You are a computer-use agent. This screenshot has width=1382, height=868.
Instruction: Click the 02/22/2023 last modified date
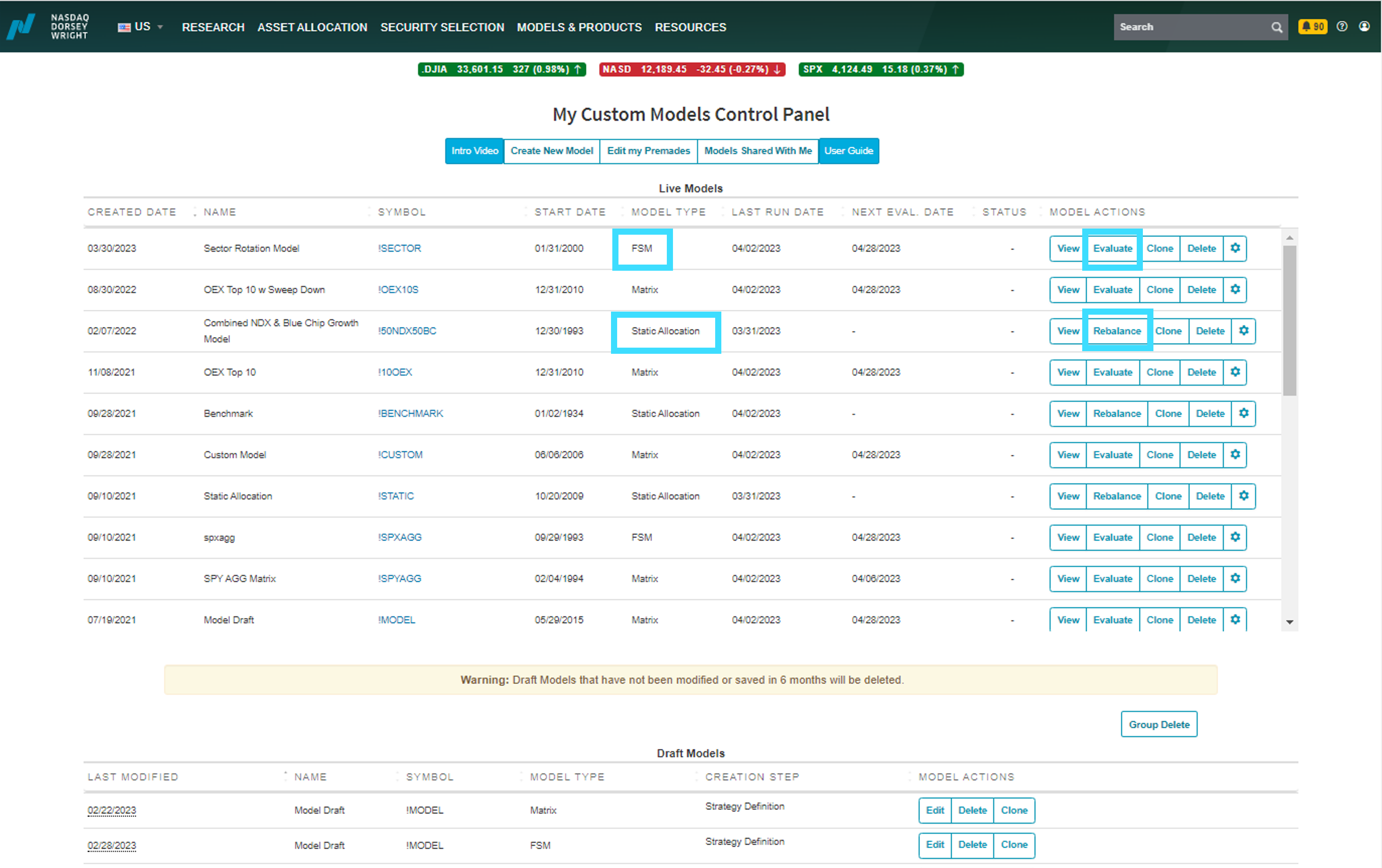[111, 810]
